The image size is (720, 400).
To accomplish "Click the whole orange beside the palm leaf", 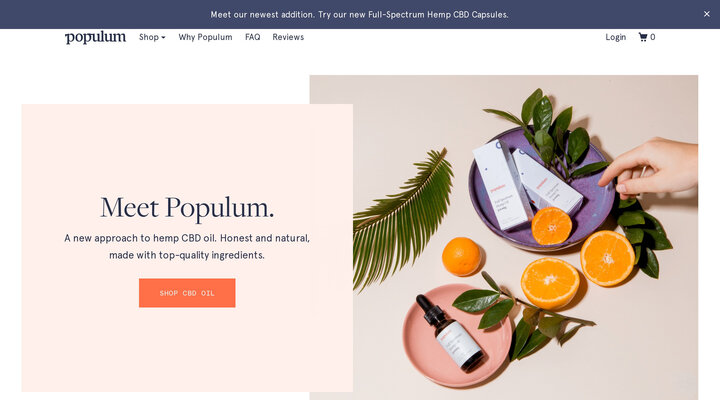I will [x=461, y=256].
